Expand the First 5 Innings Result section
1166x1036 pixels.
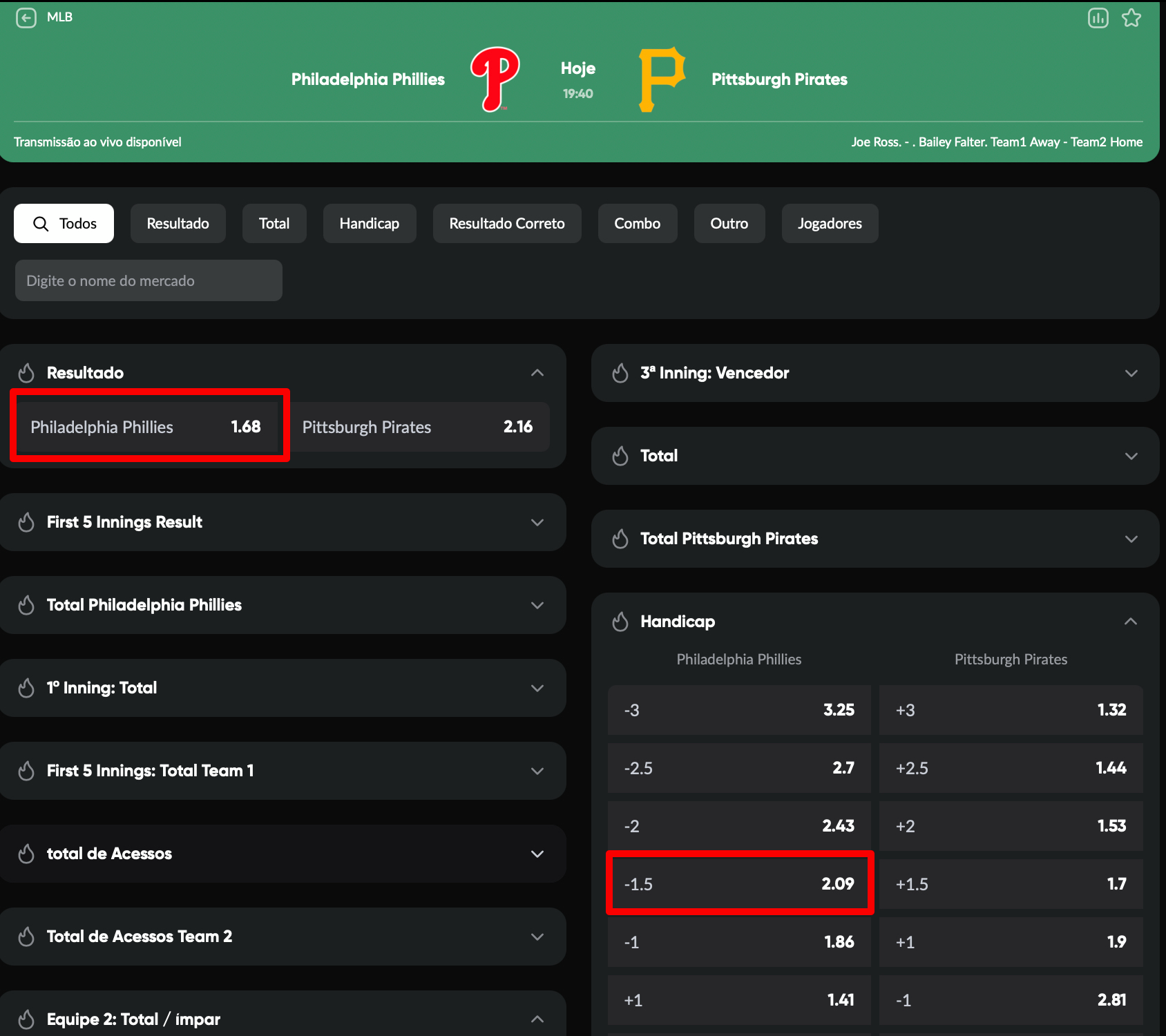(537, 522)
